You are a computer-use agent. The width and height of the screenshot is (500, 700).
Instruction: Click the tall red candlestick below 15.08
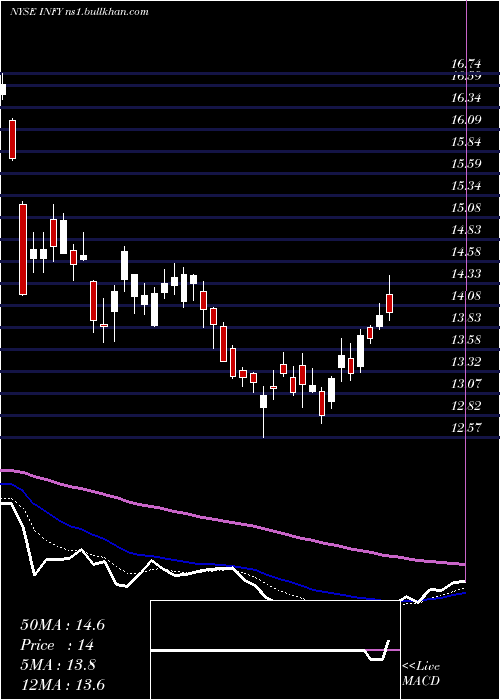point(23,249)
